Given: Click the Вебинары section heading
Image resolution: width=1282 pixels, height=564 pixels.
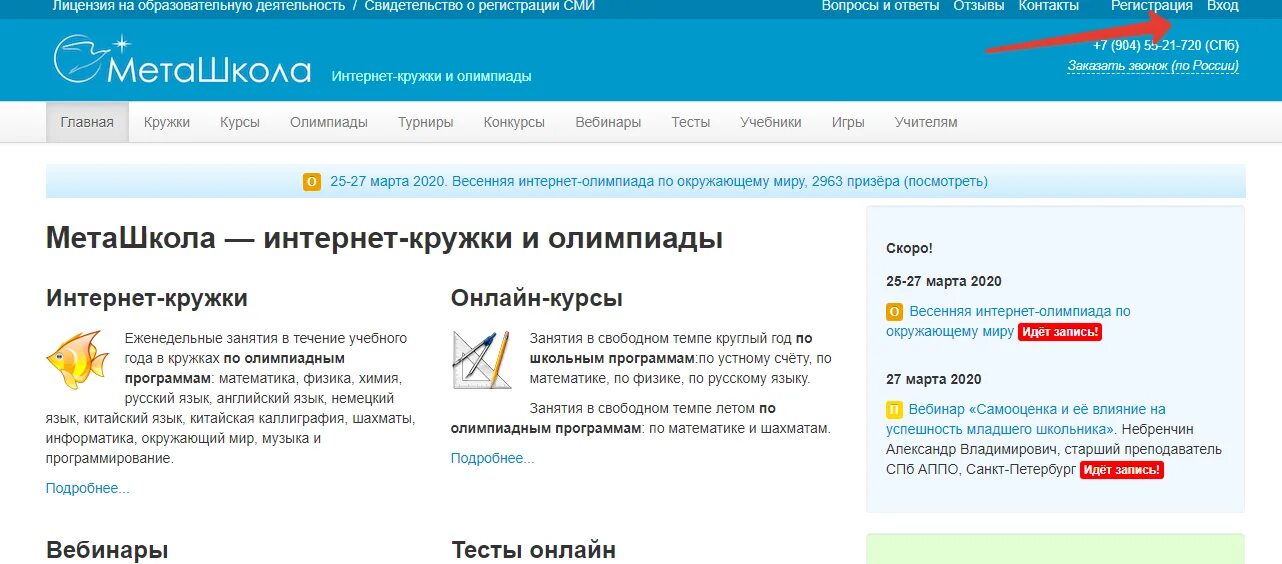Looking at the screenshot, I should [107, 550].
